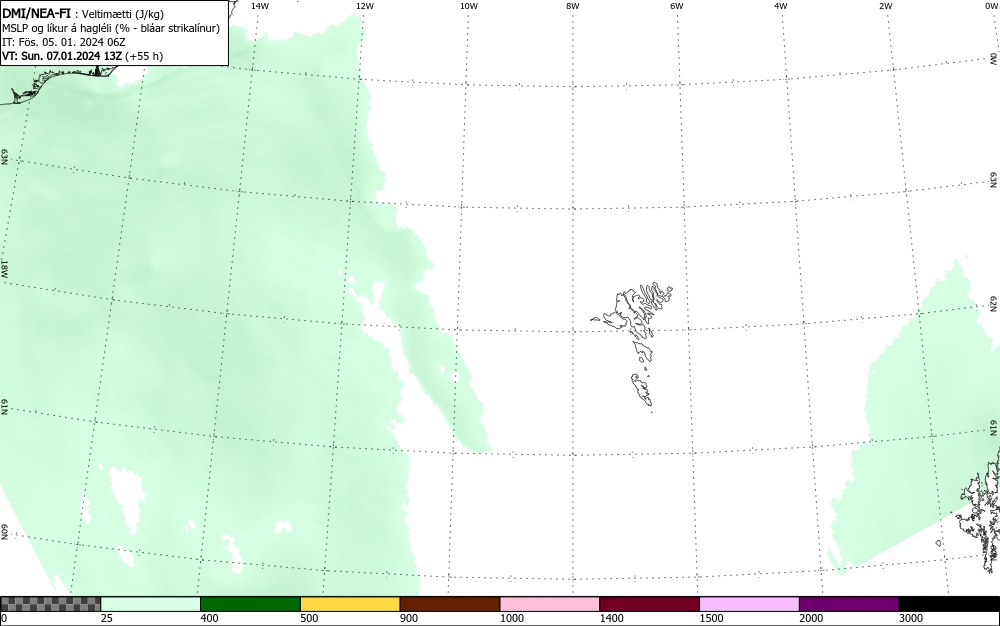
Task: Click the 10W longitude label
Action: coord(469,6)
